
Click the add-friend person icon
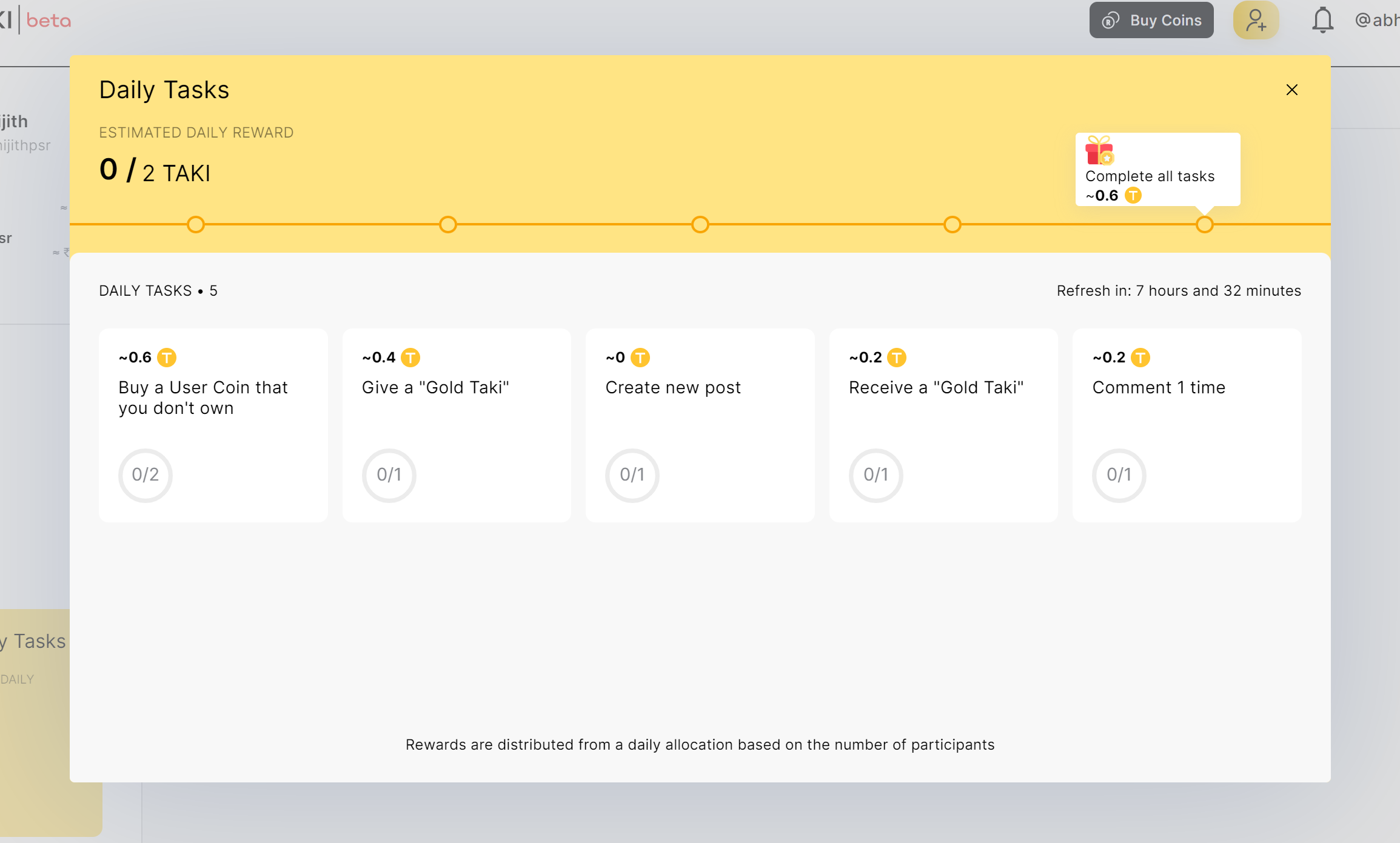pos(1256,20)
